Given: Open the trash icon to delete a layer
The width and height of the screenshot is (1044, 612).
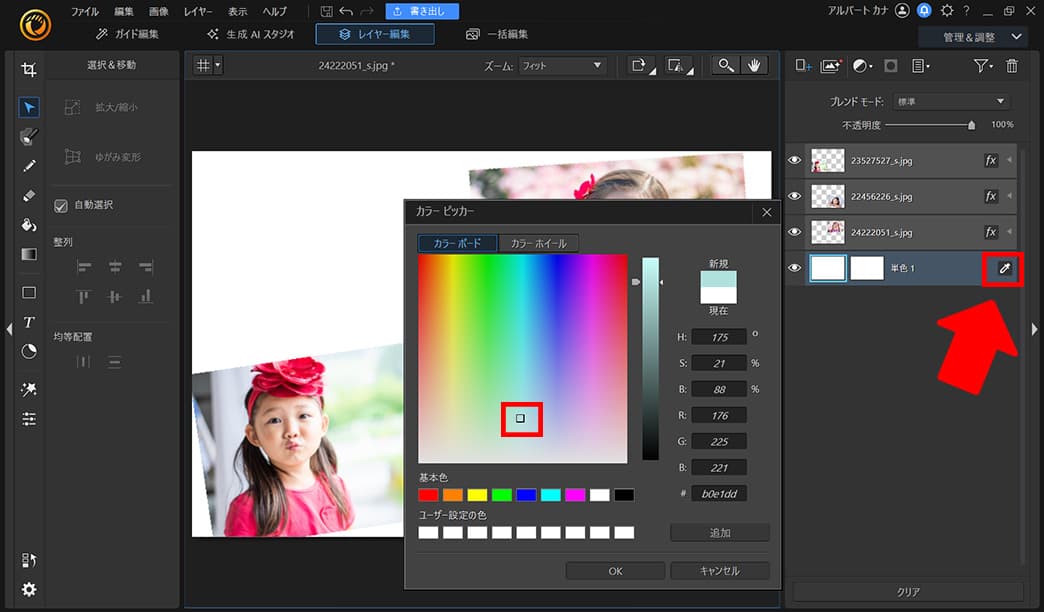Looking at the screenshot, I should coord(1012,64).
